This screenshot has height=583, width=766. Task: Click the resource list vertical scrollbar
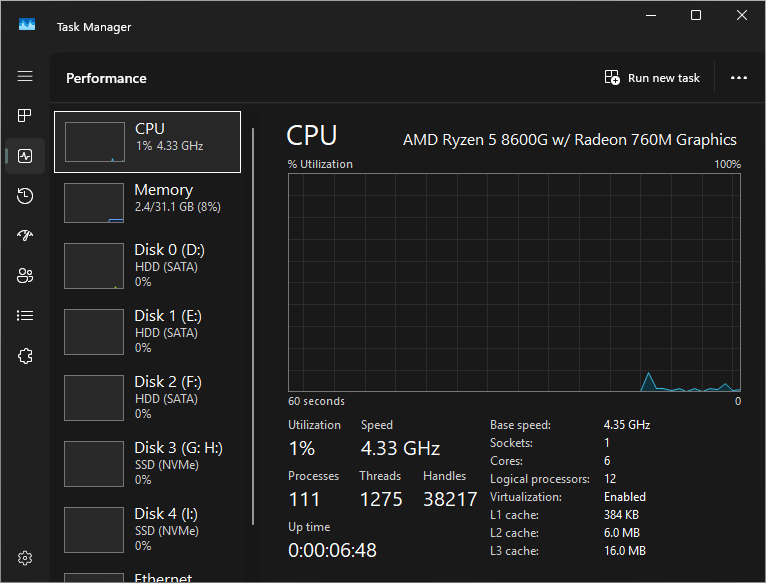[x=253, y=326]
